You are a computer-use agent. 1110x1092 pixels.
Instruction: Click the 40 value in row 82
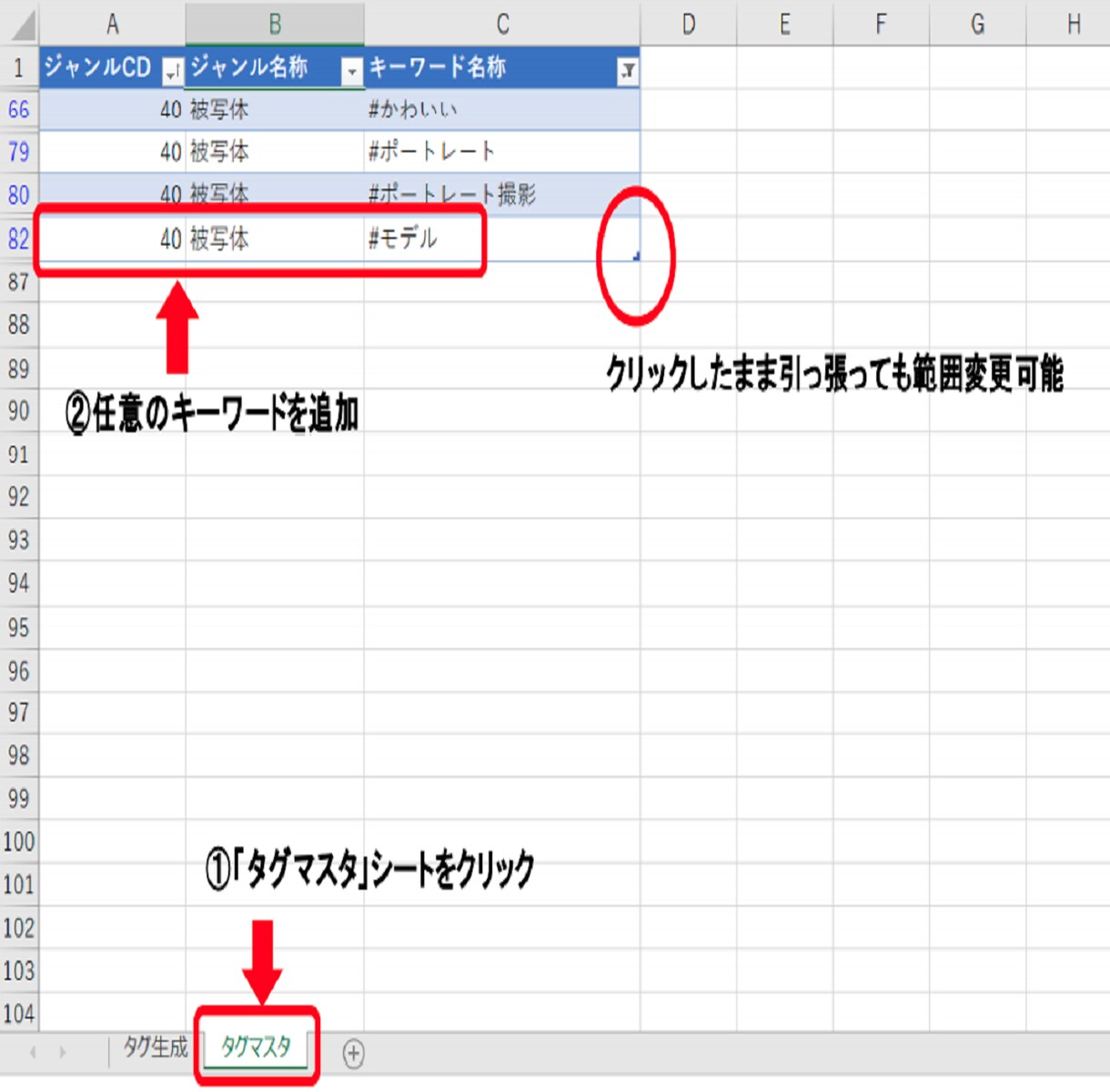click(x=112, y=238)
